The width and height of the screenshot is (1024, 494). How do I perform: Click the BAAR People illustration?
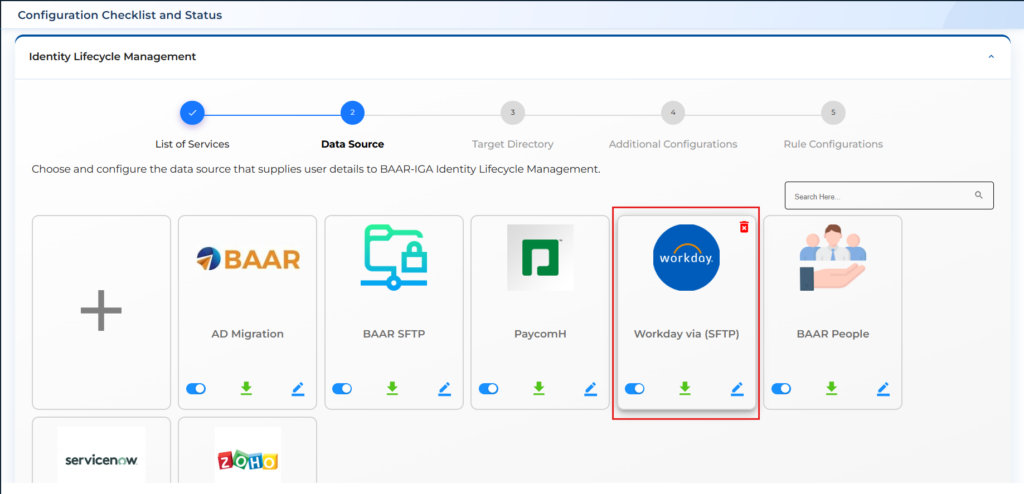(833, 257)
